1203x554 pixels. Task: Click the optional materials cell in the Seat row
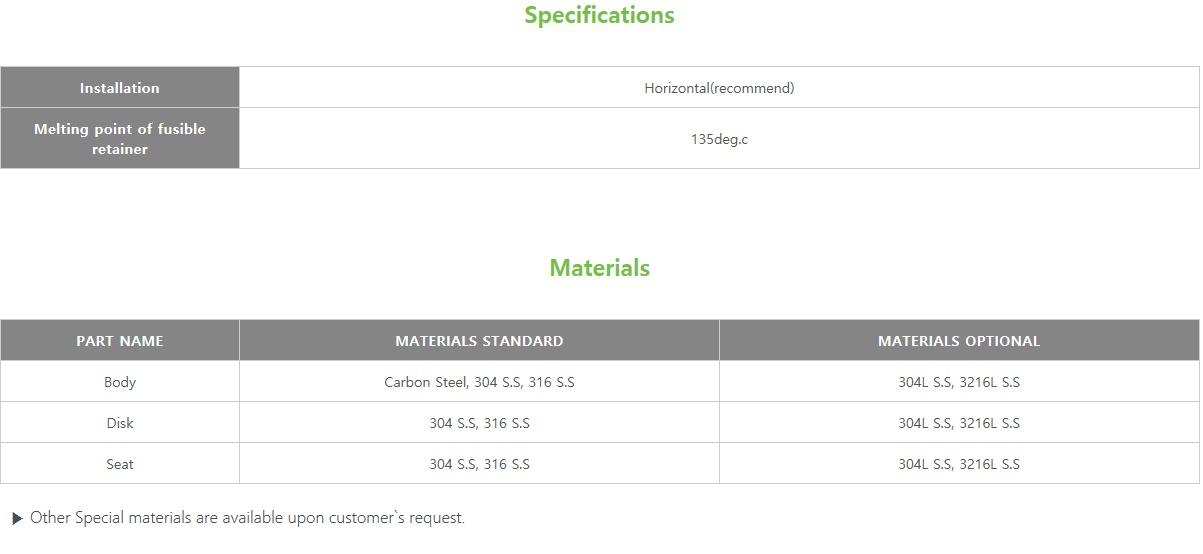(x=959, y=464)
